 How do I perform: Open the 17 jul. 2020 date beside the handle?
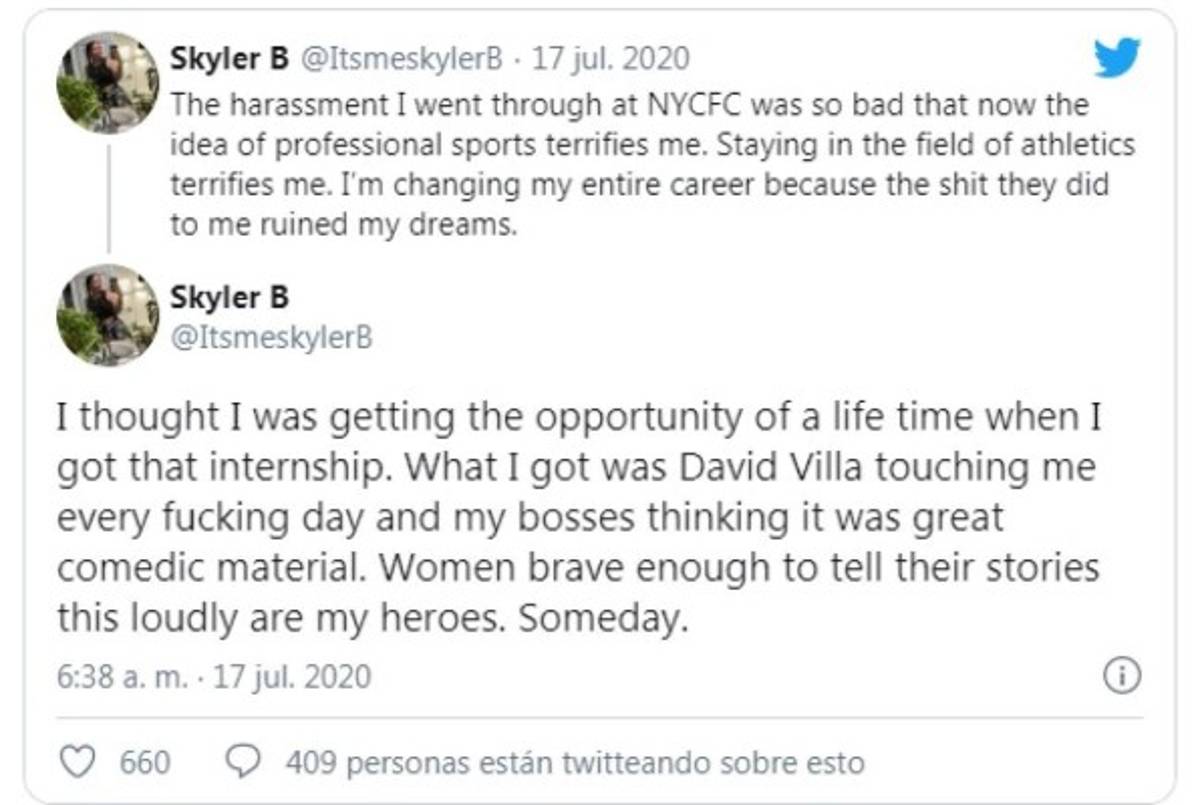point(610,59)
